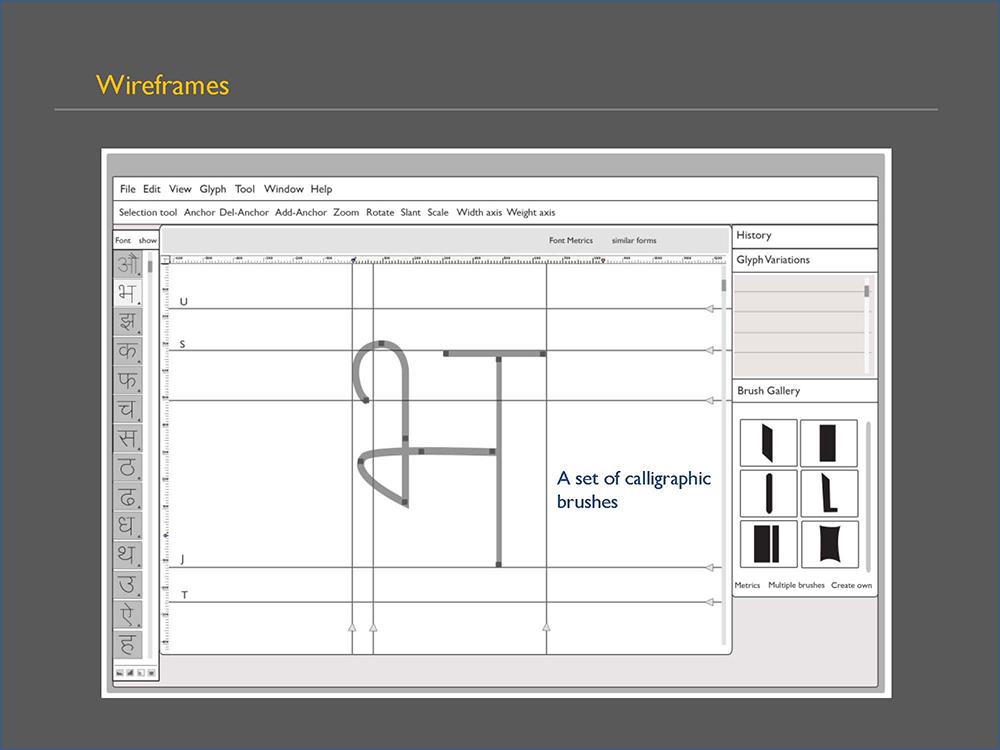Select the औ glyph thumbnail in font list
The height and width of the screenshot is (750, 1000).
click(128, 265)
